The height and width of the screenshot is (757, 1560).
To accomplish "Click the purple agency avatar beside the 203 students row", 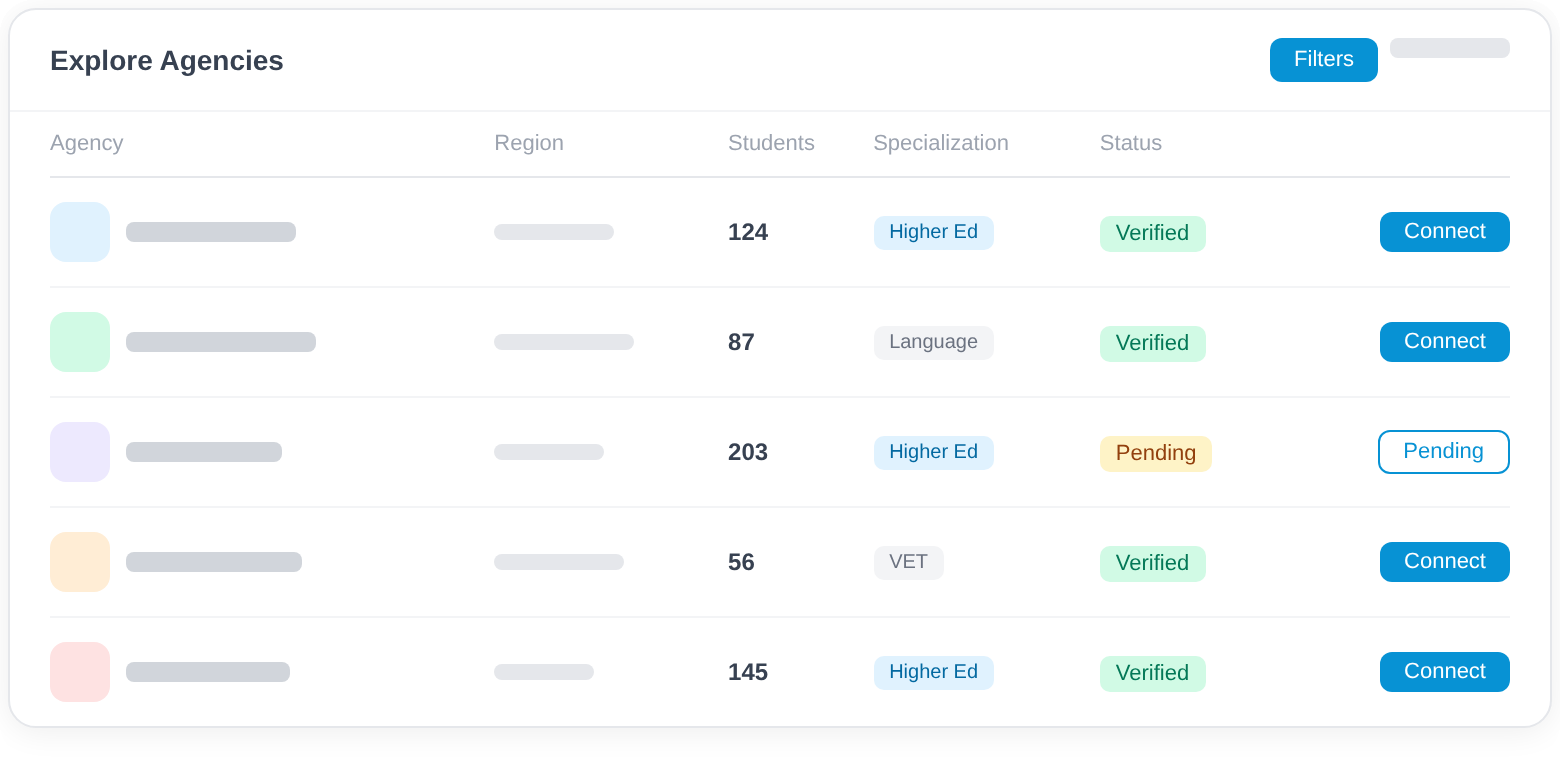I will [80, 451].
